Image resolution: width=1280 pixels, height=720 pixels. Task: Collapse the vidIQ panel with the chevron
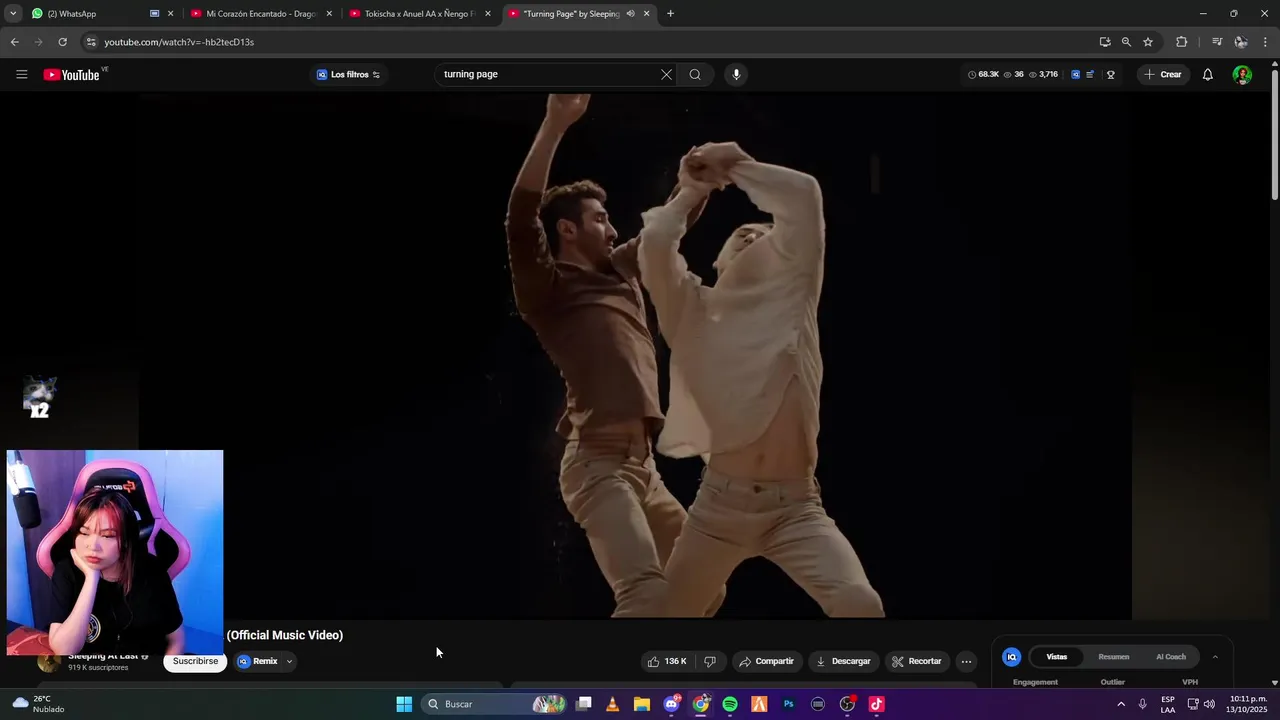point(1215,657)
